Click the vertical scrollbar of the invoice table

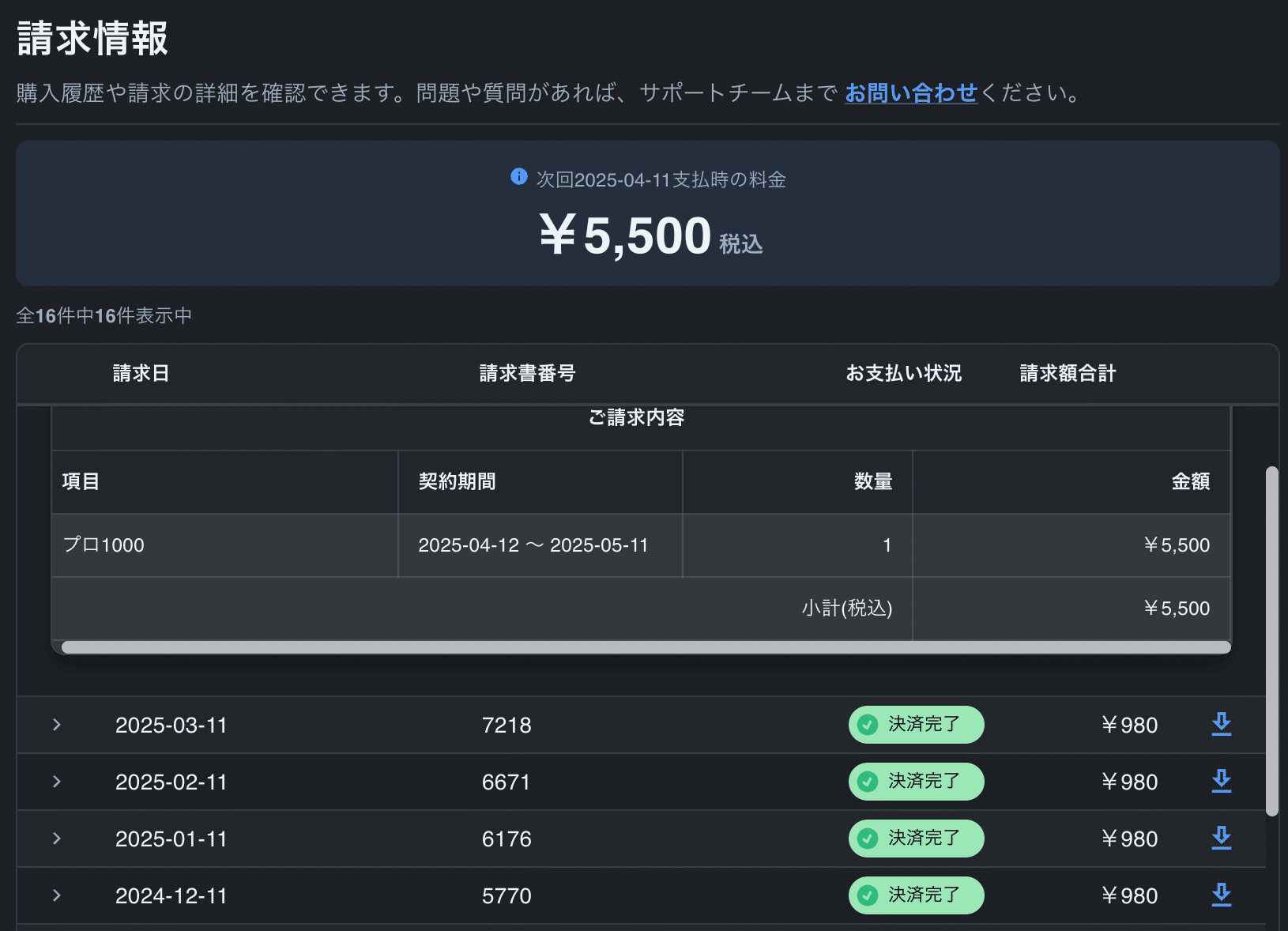[1271, 641]
